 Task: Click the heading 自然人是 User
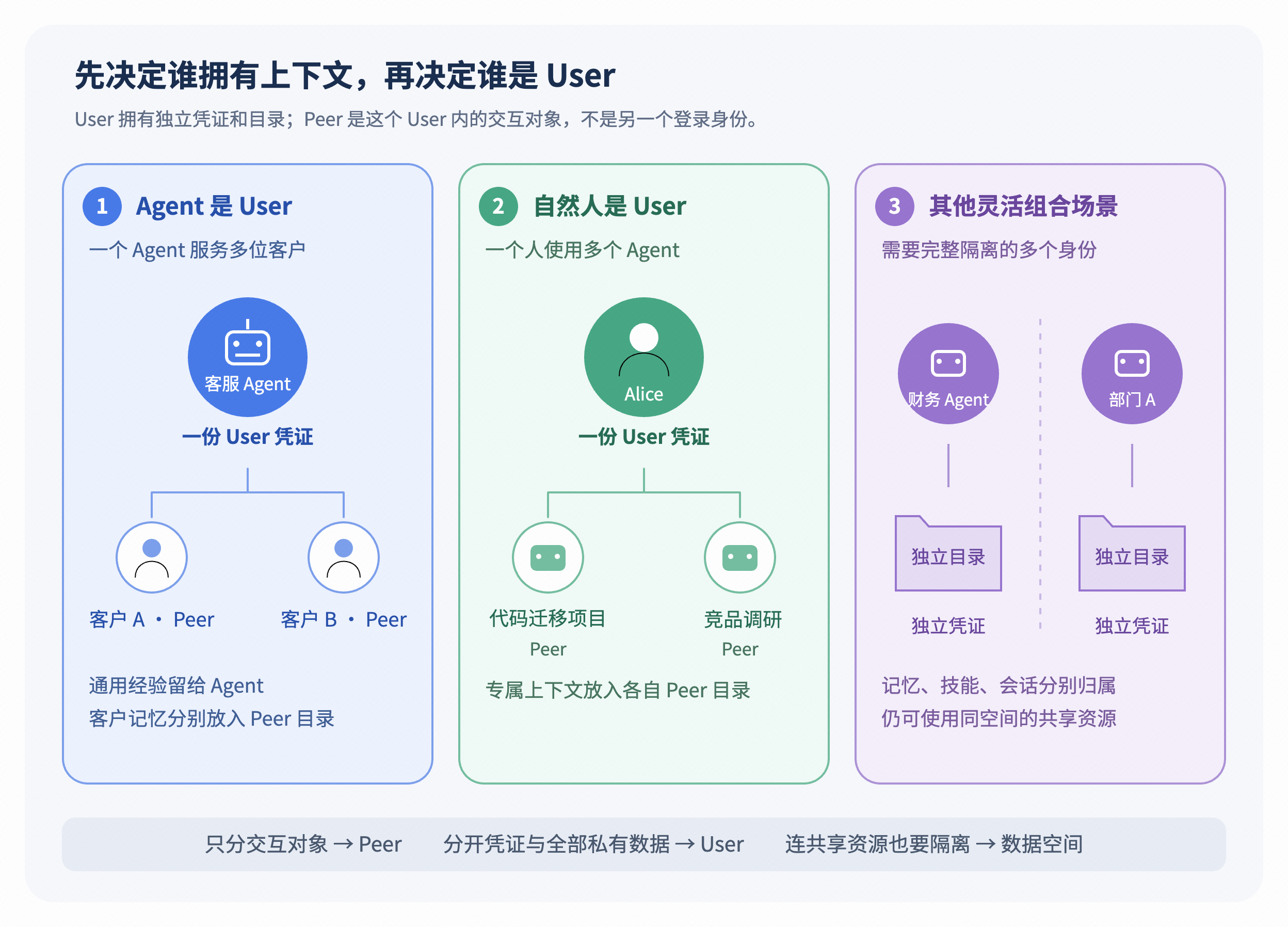(609, 206)
